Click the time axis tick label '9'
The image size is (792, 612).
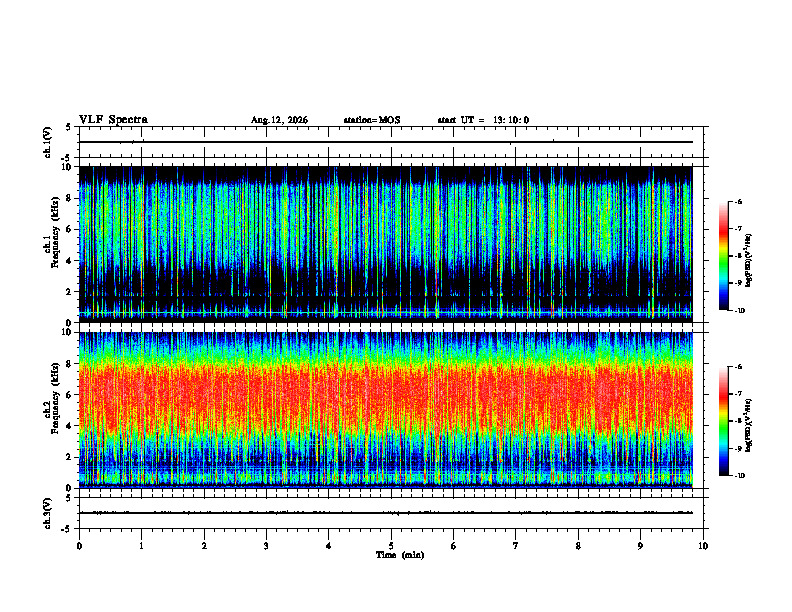click(640, 546)
